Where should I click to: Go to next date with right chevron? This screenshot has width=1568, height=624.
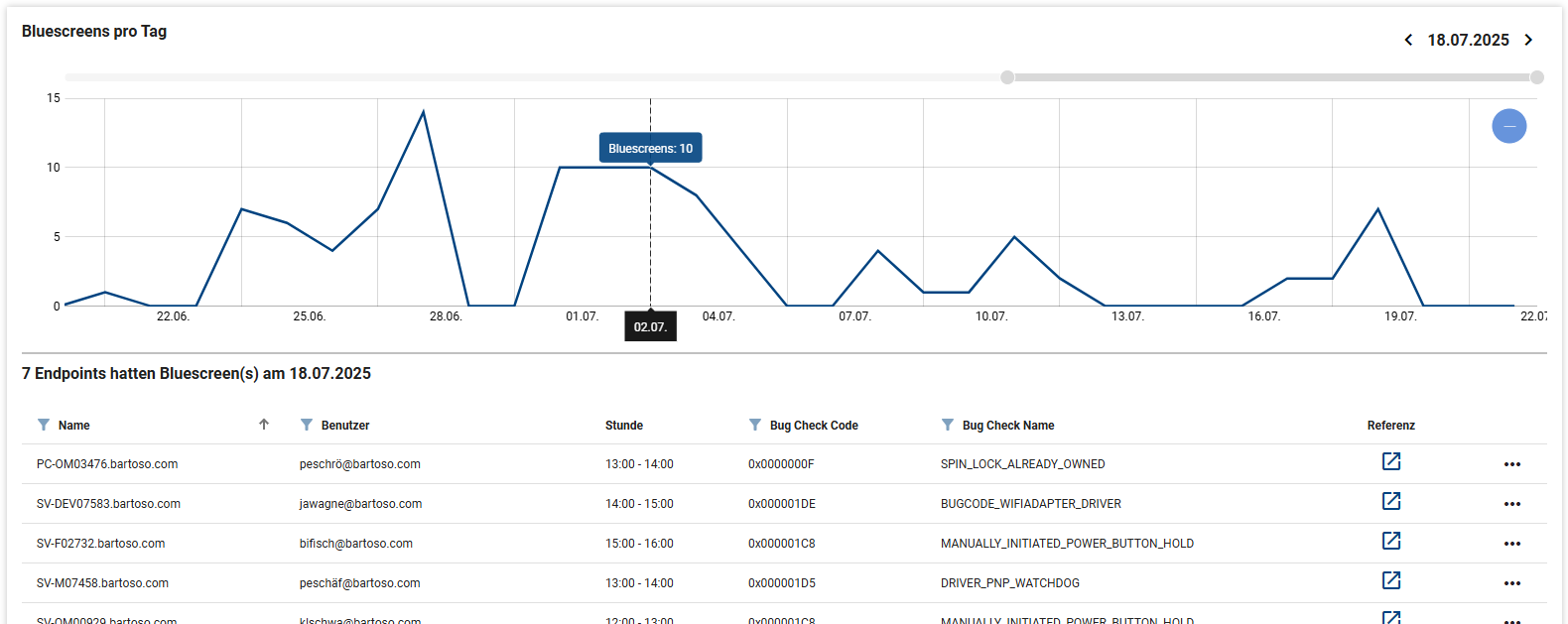coord(1528,40)
